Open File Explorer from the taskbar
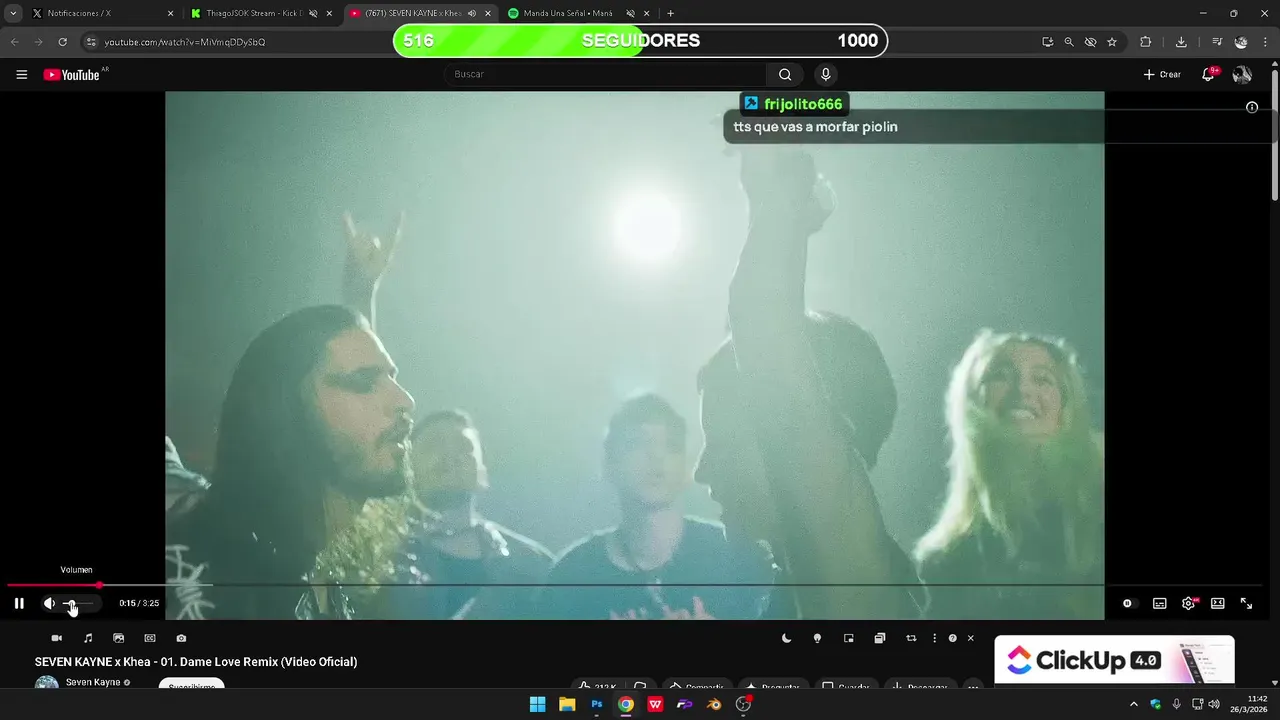This screenshot has width=1280, height=720. click(567, 704)
